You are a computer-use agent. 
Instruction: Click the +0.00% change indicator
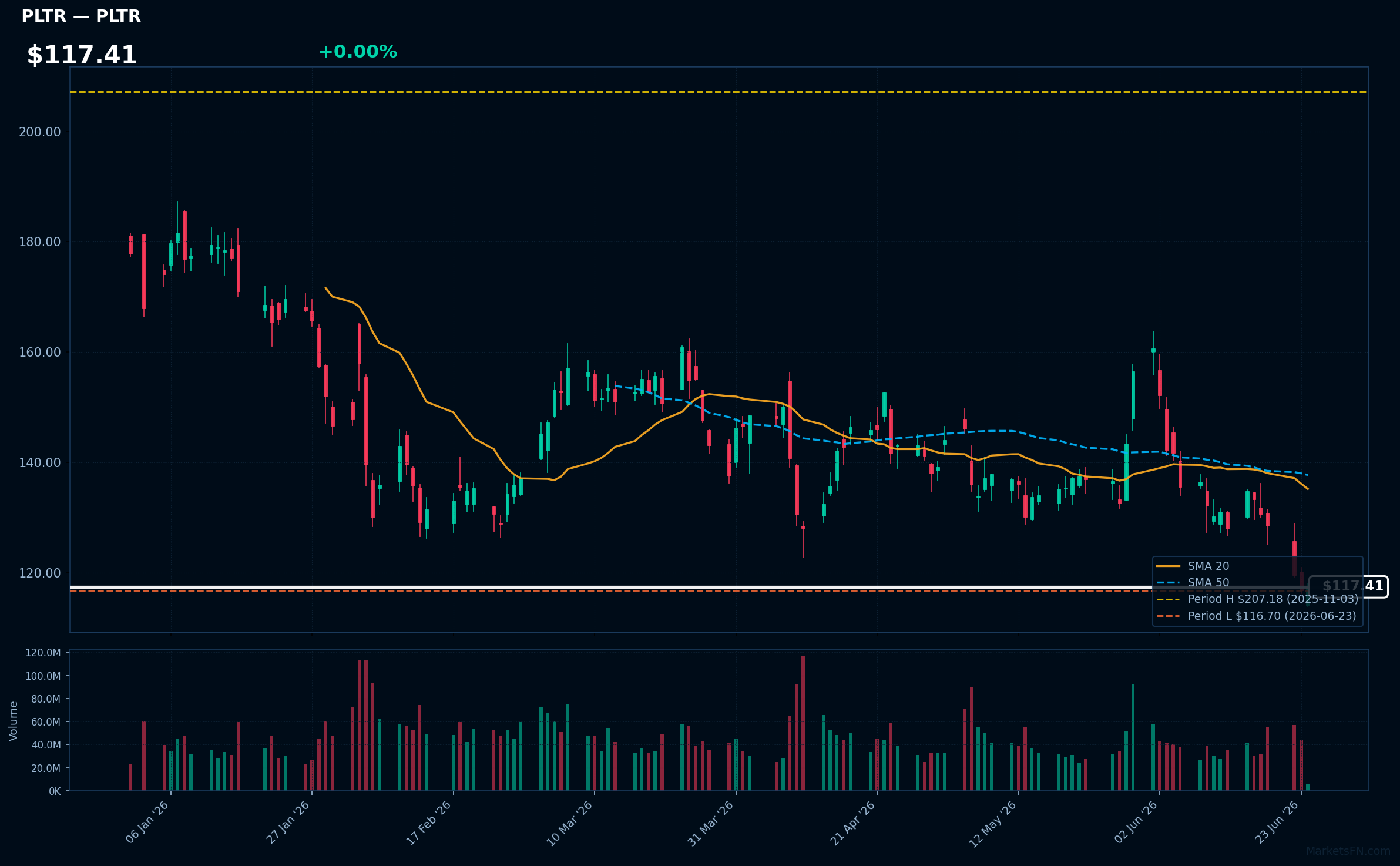coord(358,52)
